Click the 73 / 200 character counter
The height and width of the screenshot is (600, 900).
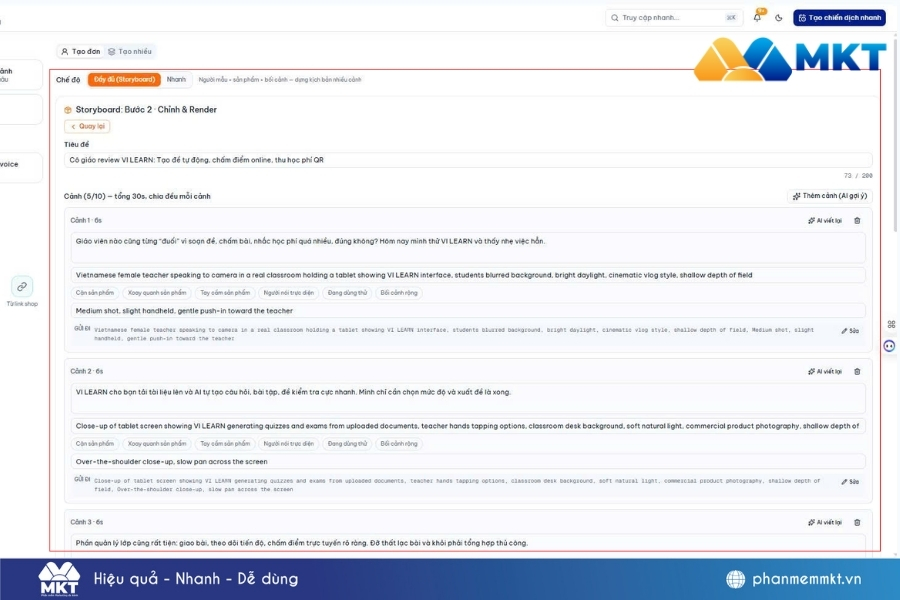858,176
